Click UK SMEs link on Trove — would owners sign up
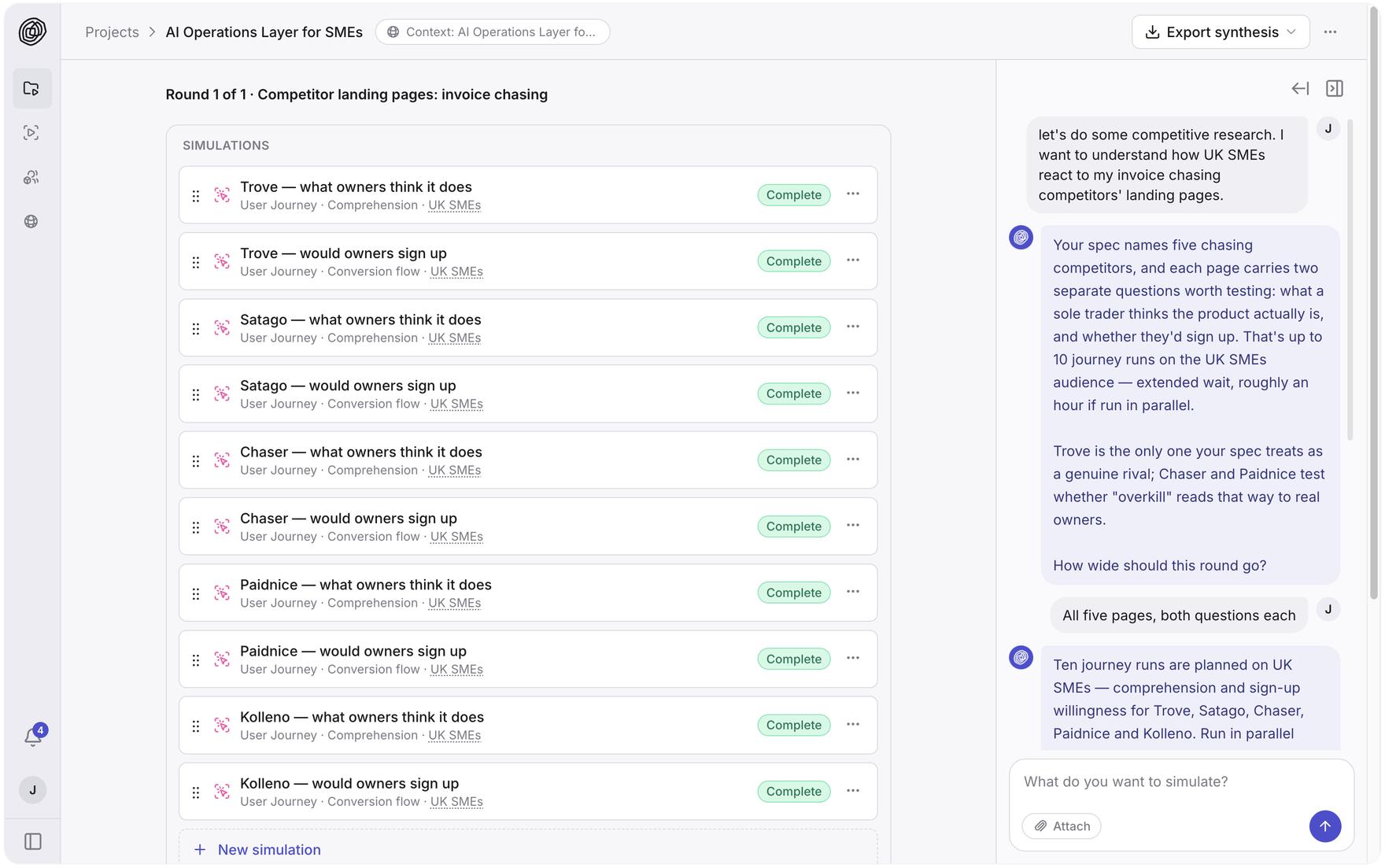 tap(456, 271)
